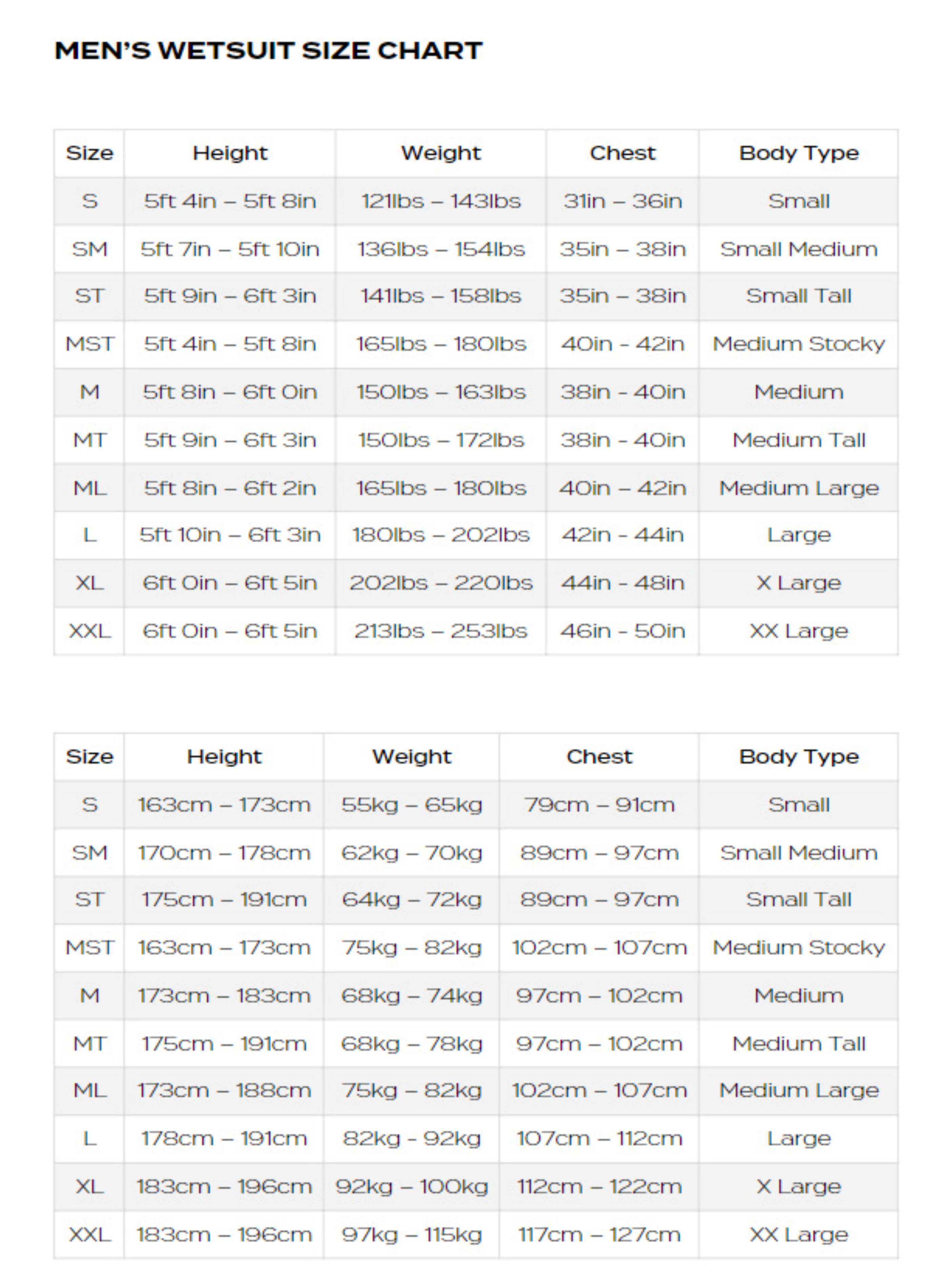Select the 202lbs – 220lbs weight cell

[x=441, y=583]
